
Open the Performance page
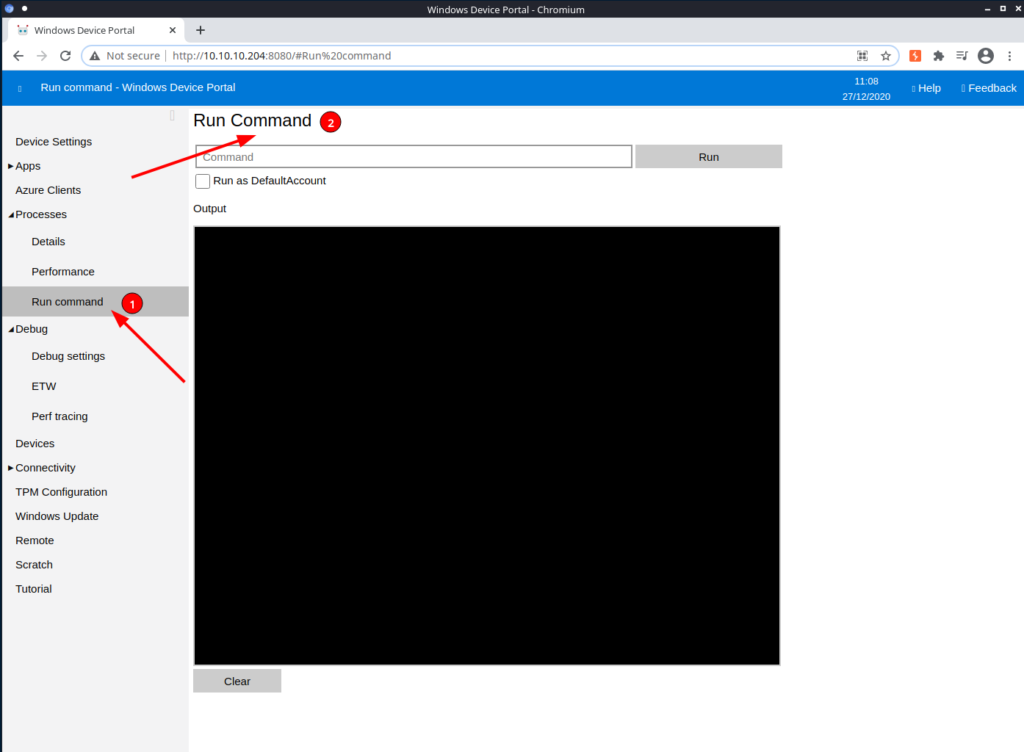pos(63,272)
